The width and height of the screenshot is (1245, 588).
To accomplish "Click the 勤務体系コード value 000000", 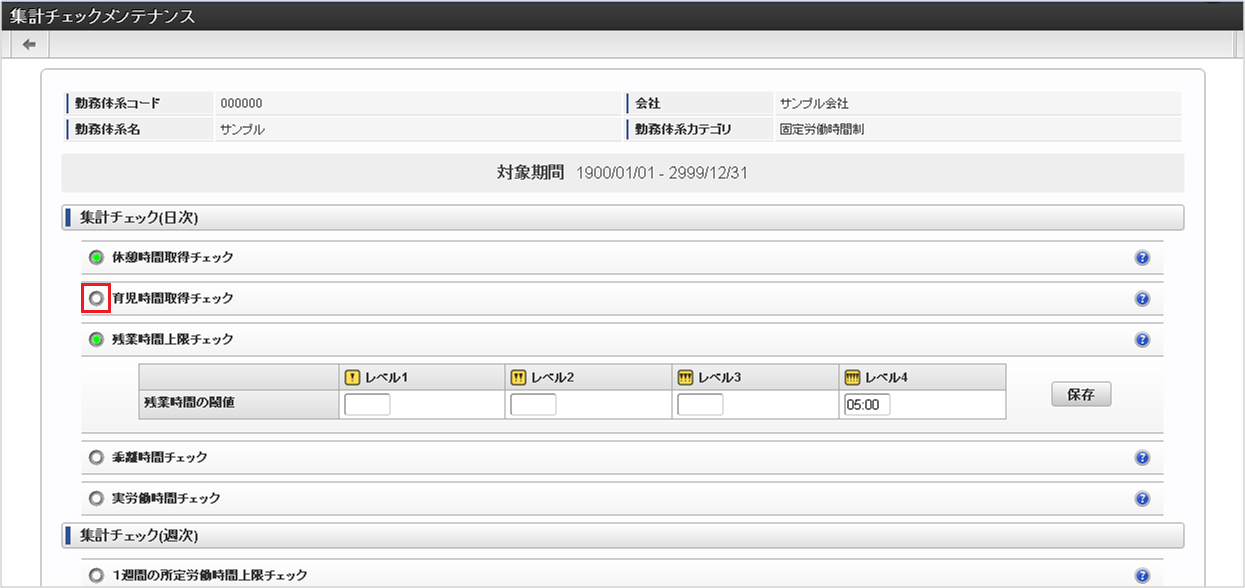I will pyautogui.click(x=241, y=104).
